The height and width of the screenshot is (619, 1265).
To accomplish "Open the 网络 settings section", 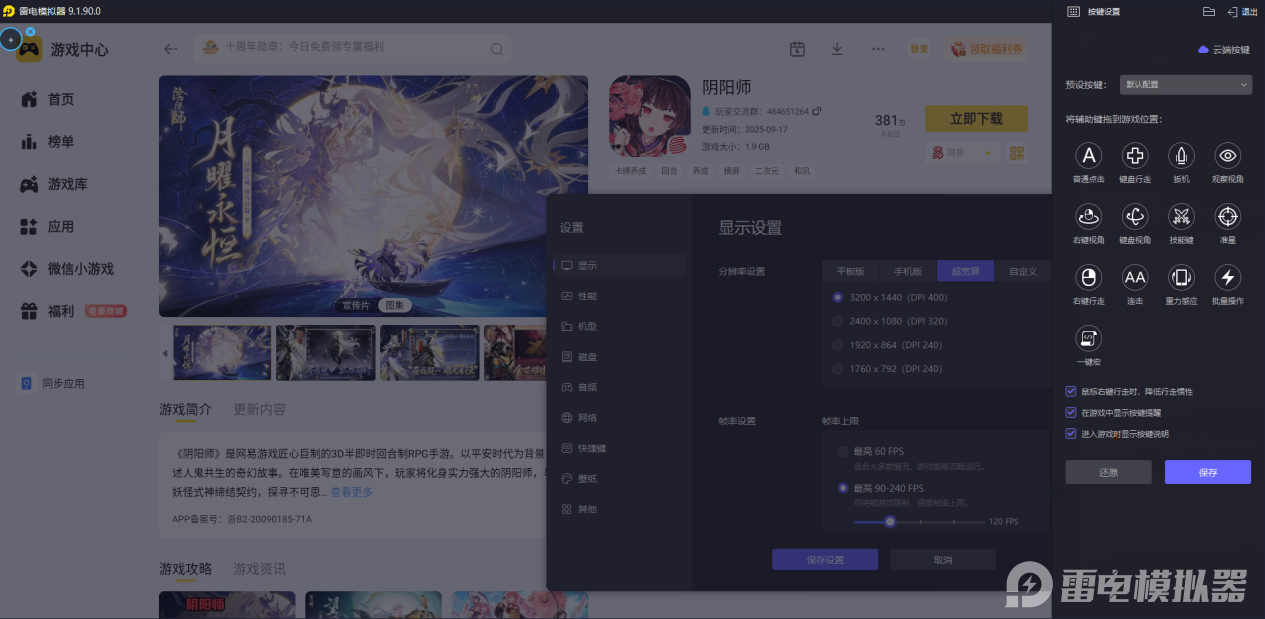I will (x=620, y=417).
